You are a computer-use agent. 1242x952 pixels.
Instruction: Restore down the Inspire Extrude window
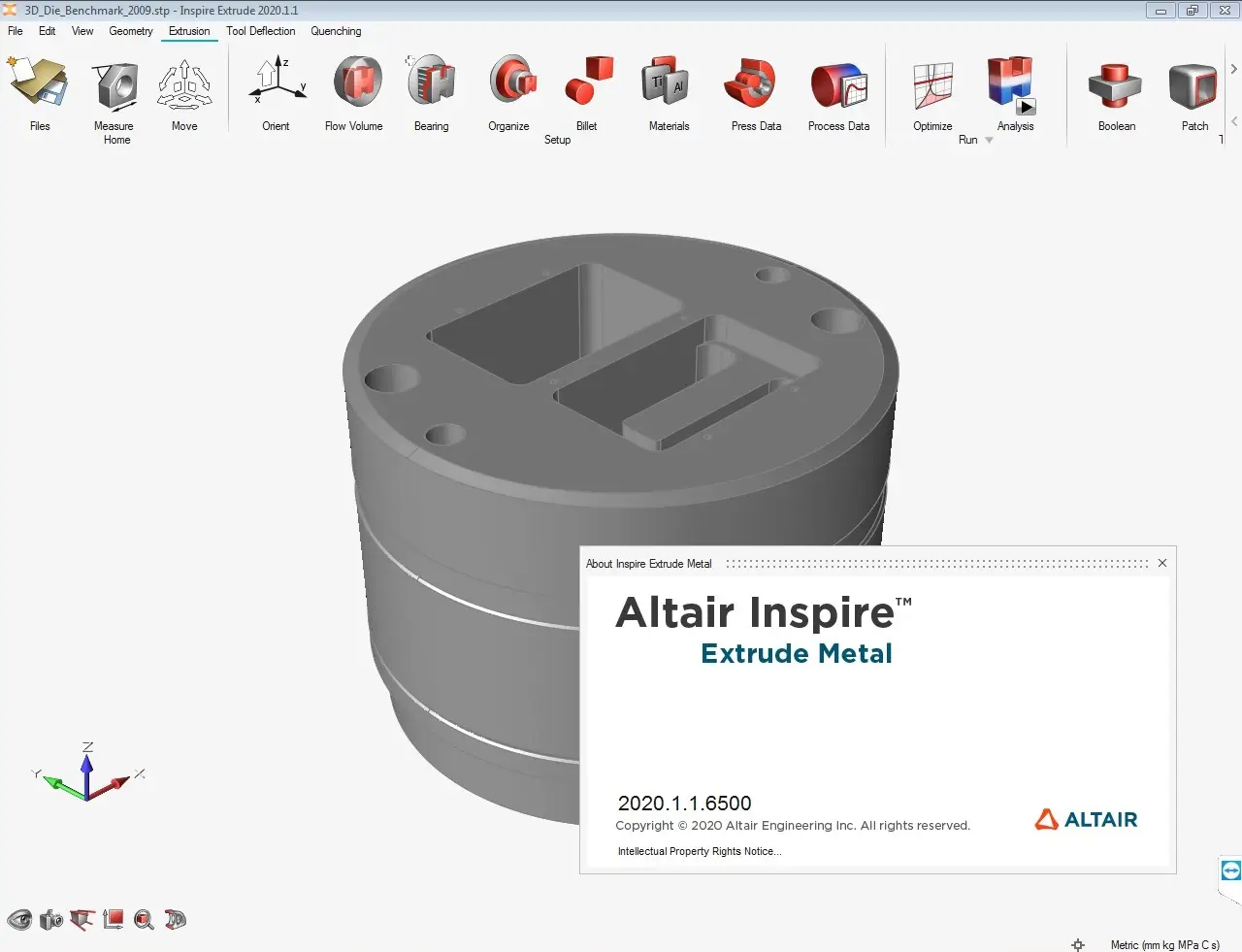[x=1193, y=11]
